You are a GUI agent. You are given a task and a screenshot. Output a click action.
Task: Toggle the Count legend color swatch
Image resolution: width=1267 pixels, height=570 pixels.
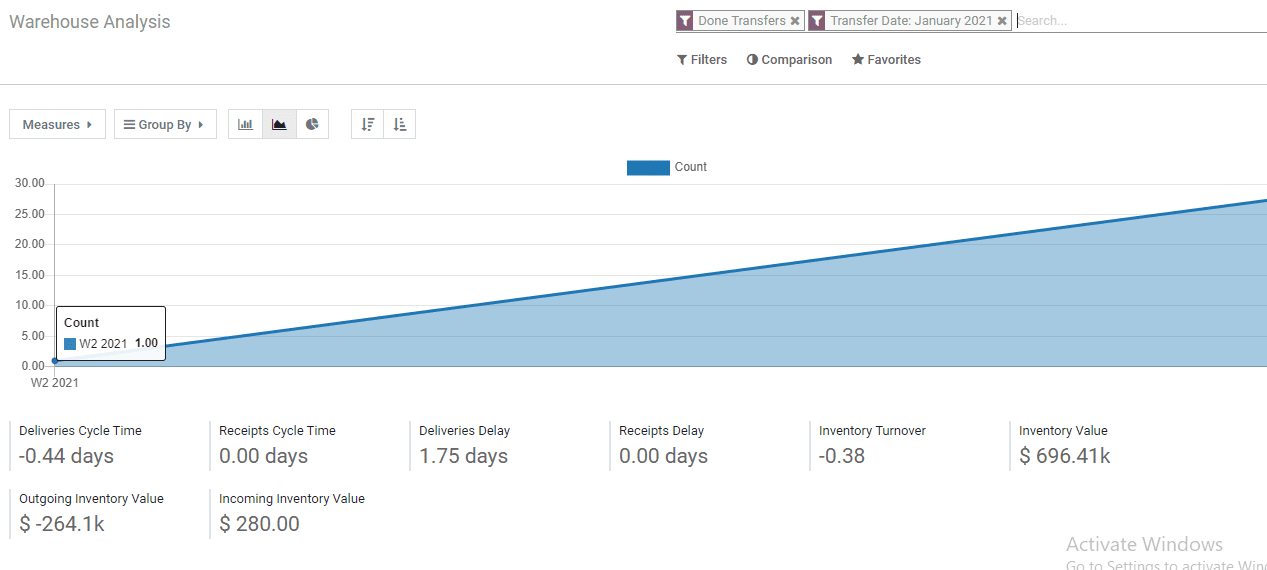[x=648, y=167]
